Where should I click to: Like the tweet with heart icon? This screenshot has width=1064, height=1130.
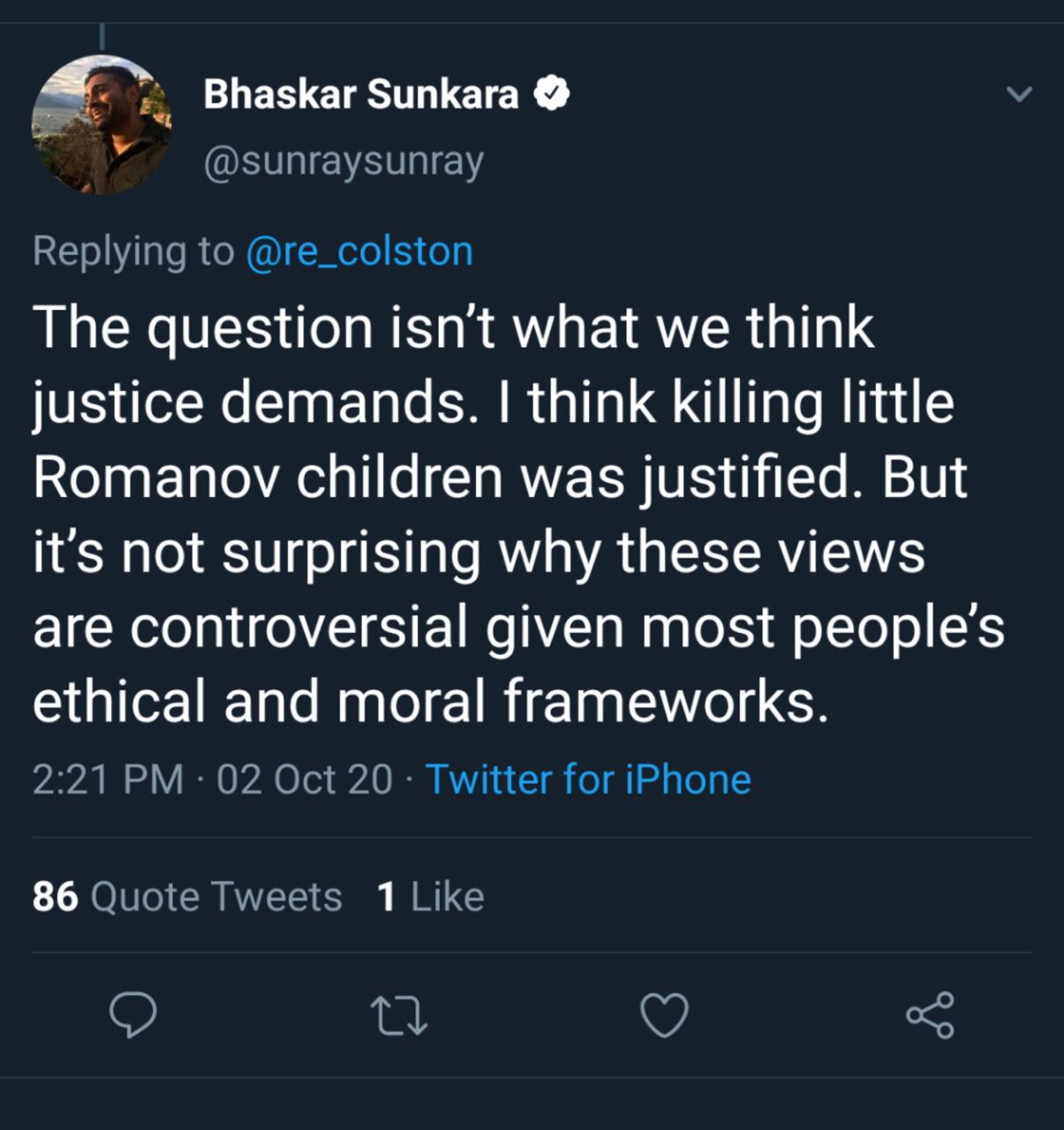664,1015
